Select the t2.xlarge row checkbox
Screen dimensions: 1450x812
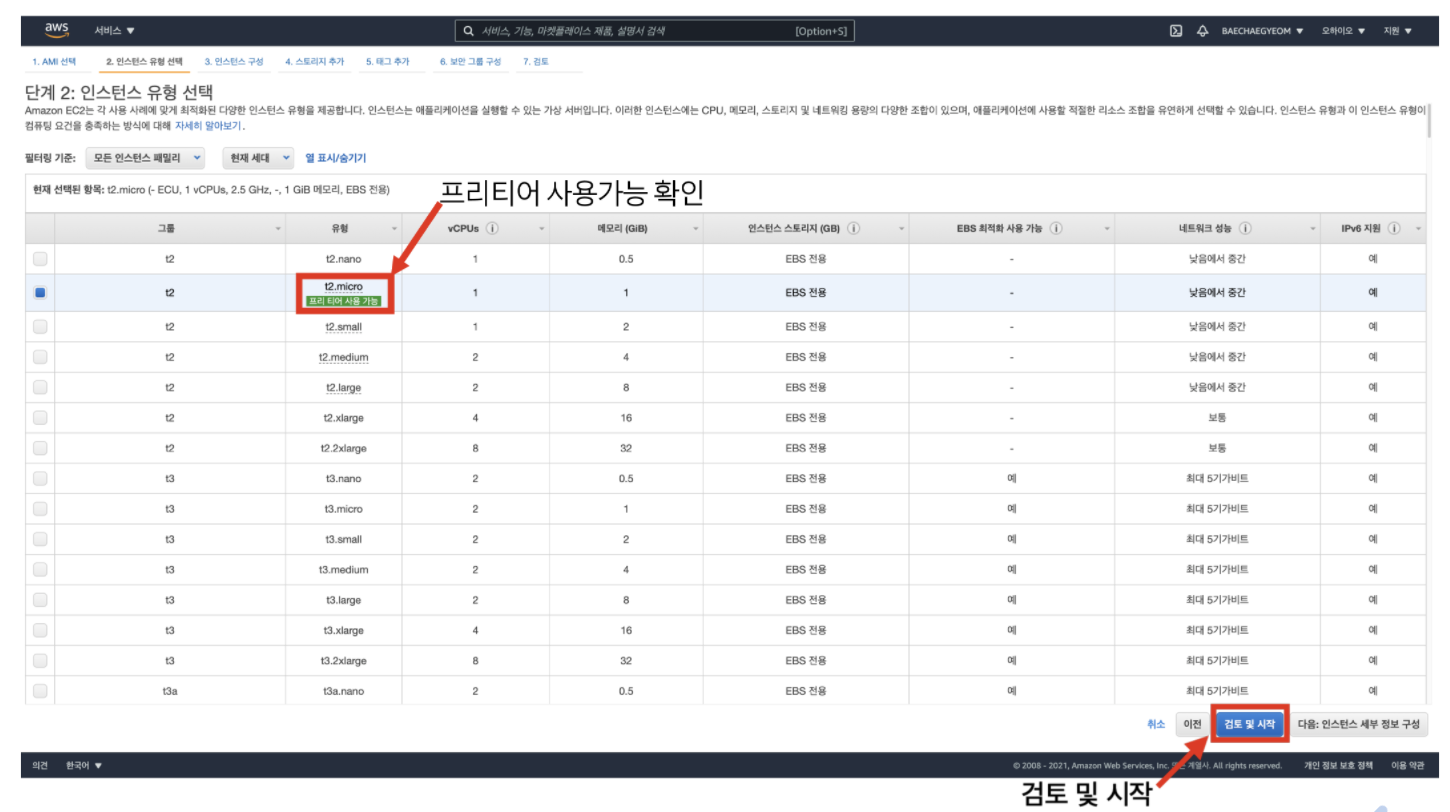coord(40,417)
